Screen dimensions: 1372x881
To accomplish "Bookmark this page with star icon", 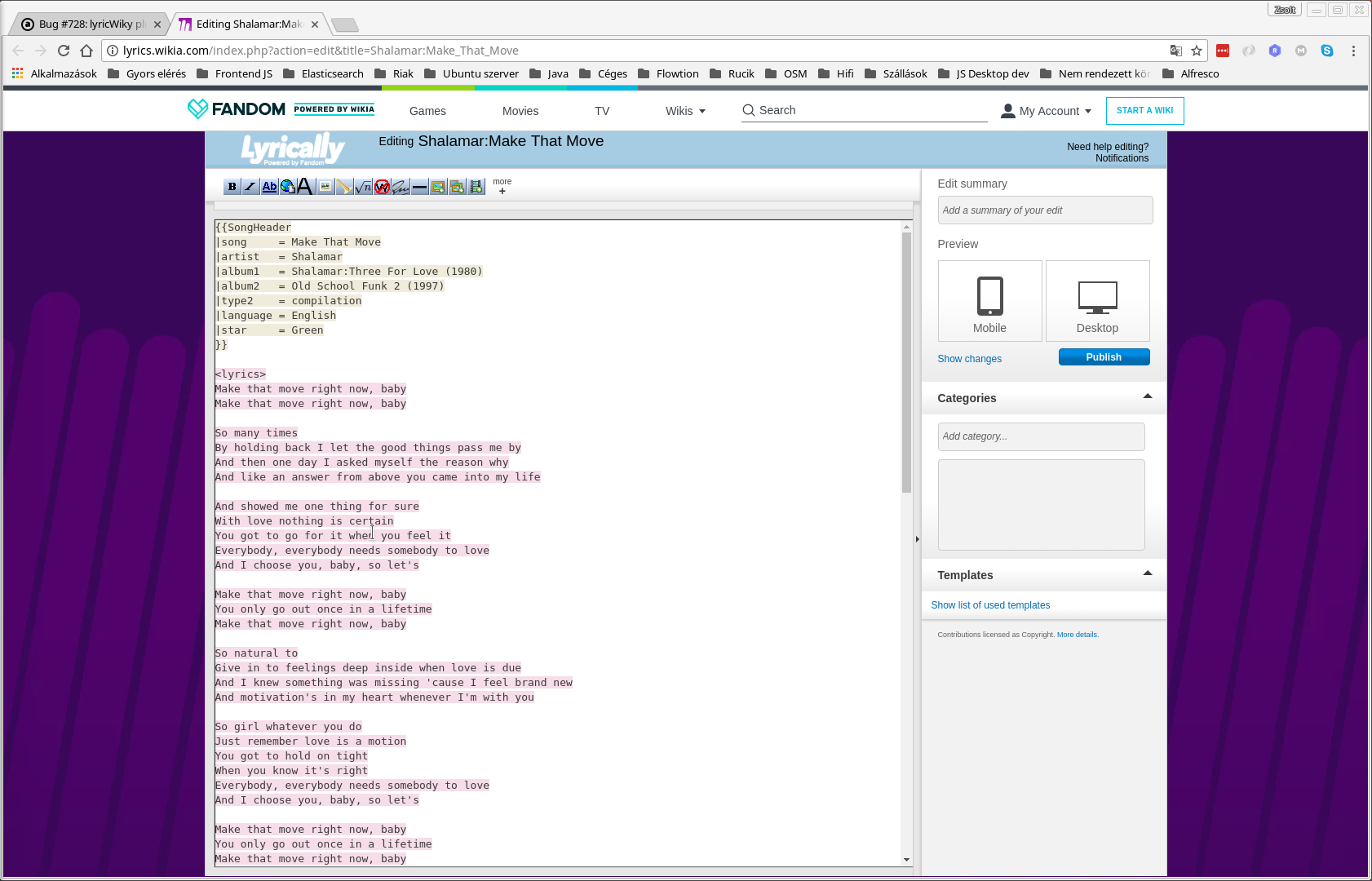I will 1197,51.
